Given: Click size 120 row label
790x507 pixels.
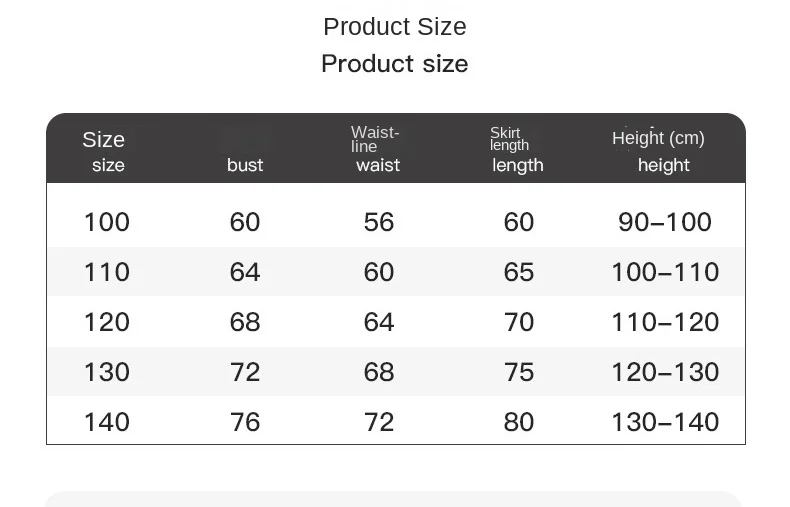Looking at the screenshot, I should 107,322.
